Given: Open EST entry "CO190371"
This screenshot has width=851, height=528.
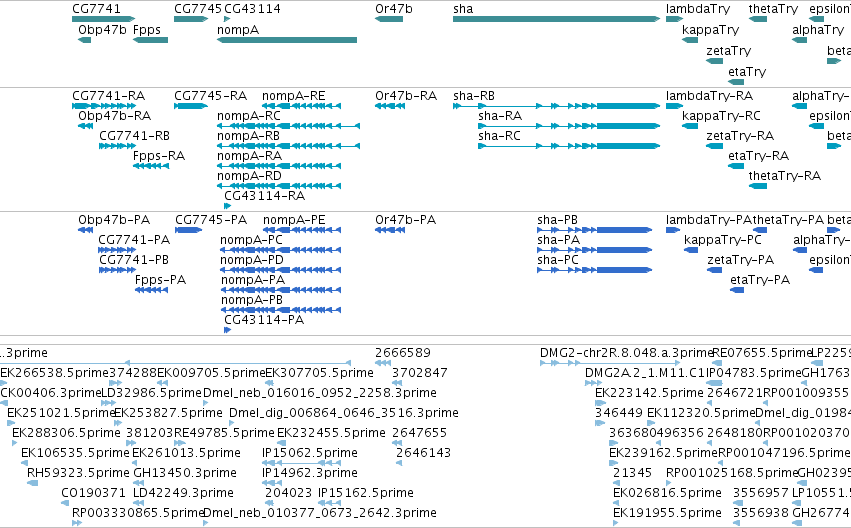Looking at the screenshot, I should [93, 493].
